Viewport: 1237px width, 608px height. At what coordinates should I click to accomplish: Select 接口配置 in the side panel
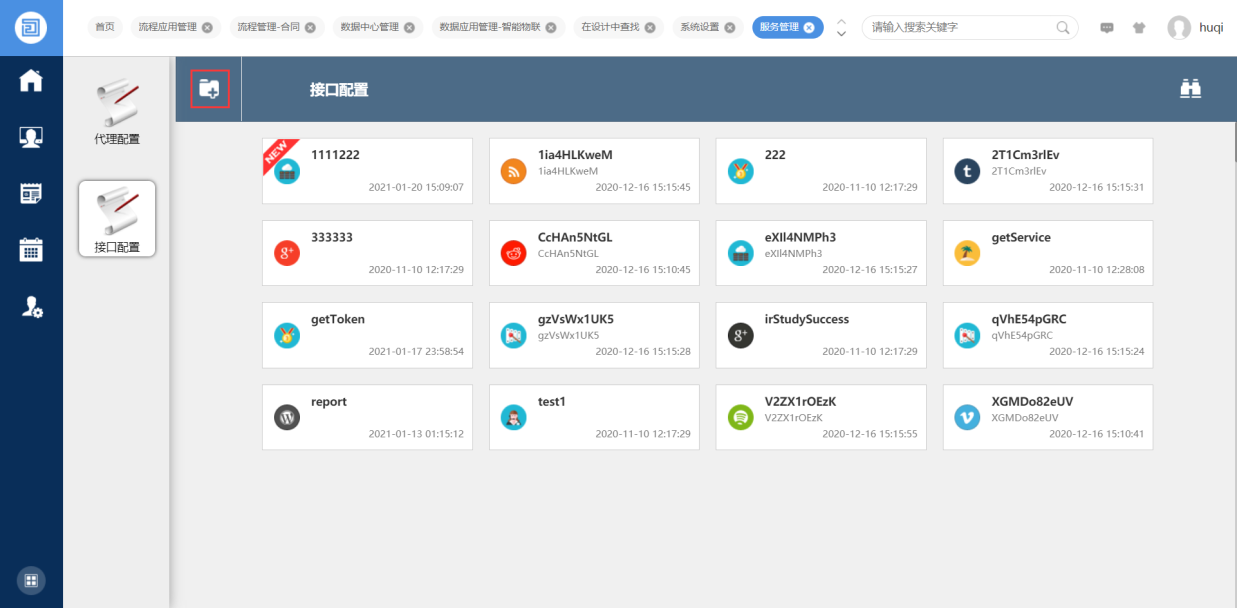117,218
